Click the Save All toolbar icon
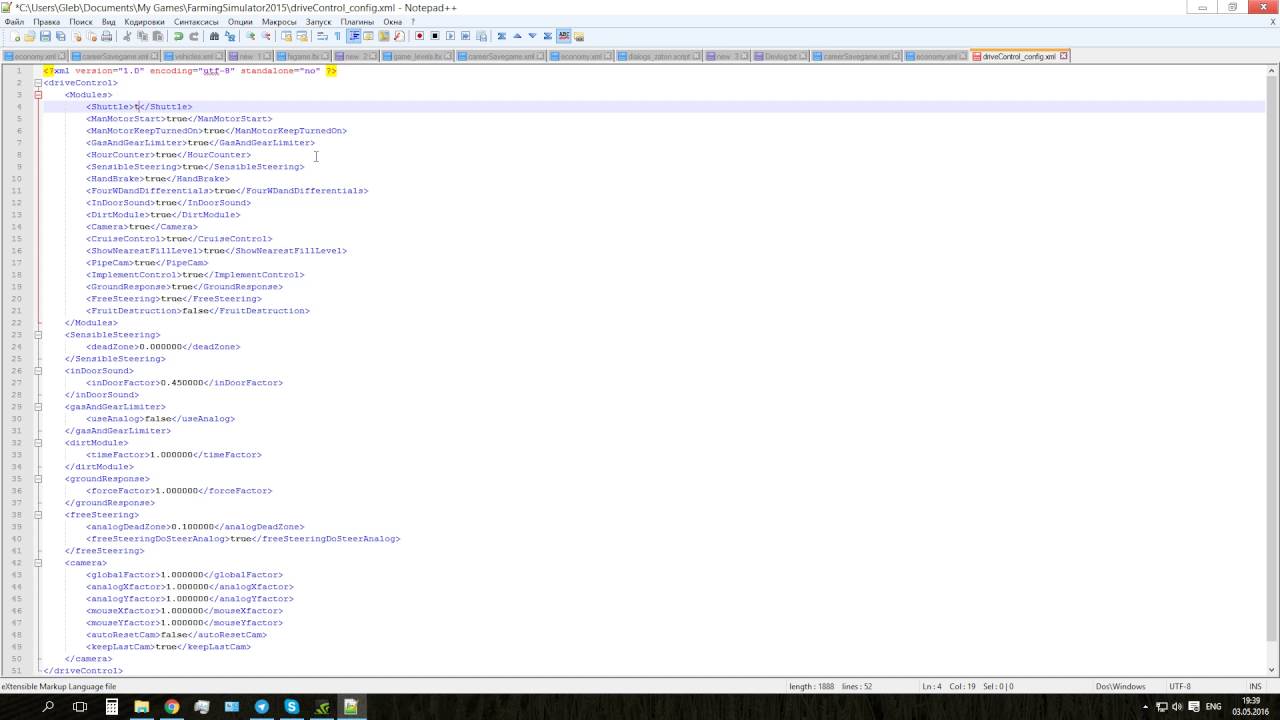Viewport: 1280px width, 720px height. pyautogui.click(x=60, y=36)
